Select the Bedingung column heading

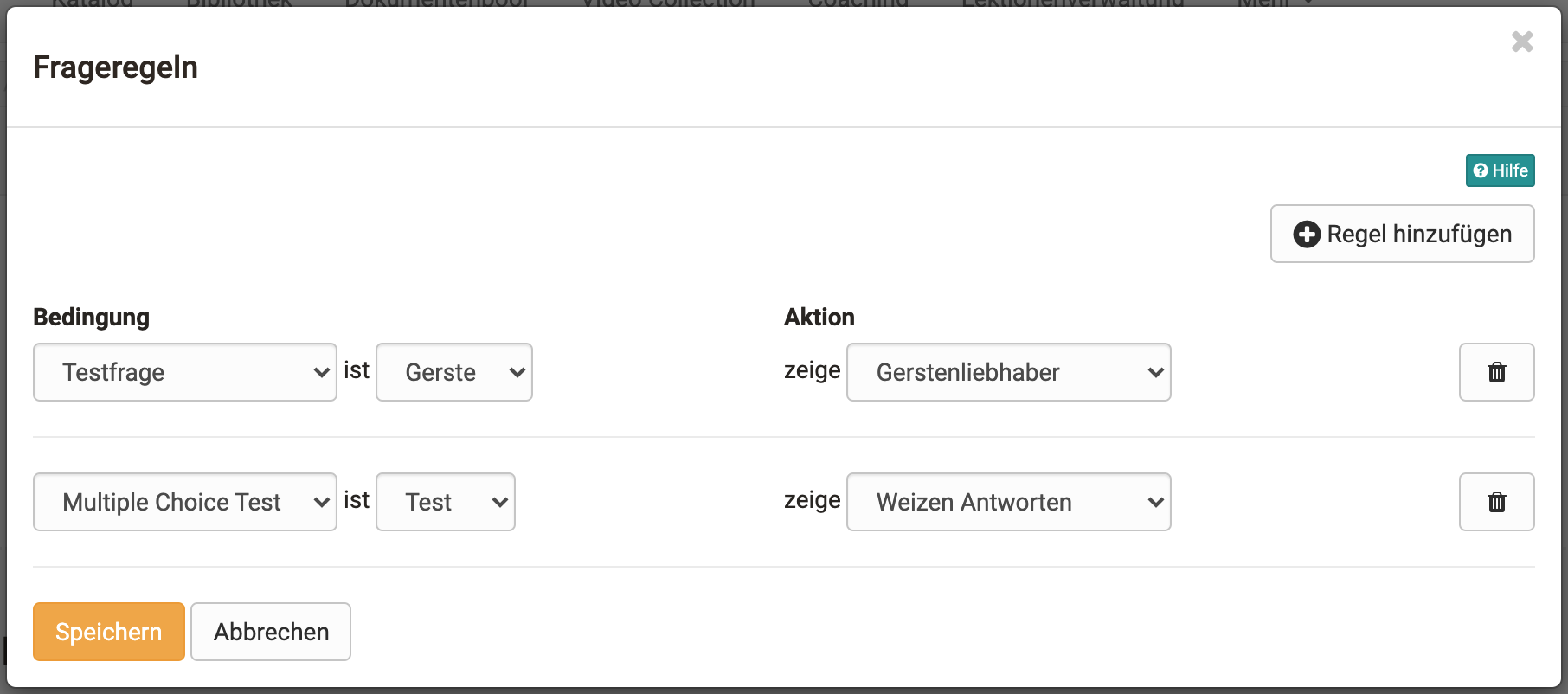point(92,317)
